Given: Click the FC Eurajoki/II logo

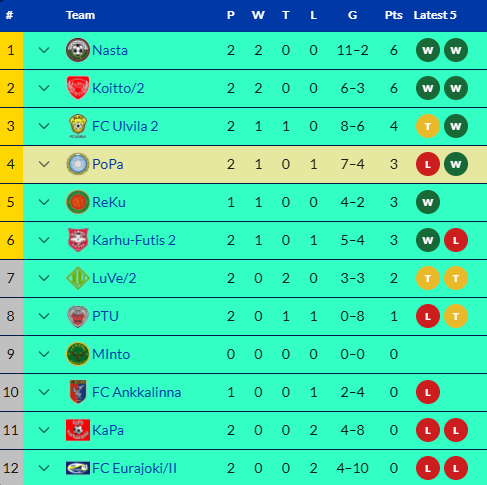Looking at the screenshot, I should click(x=78, y=468).
